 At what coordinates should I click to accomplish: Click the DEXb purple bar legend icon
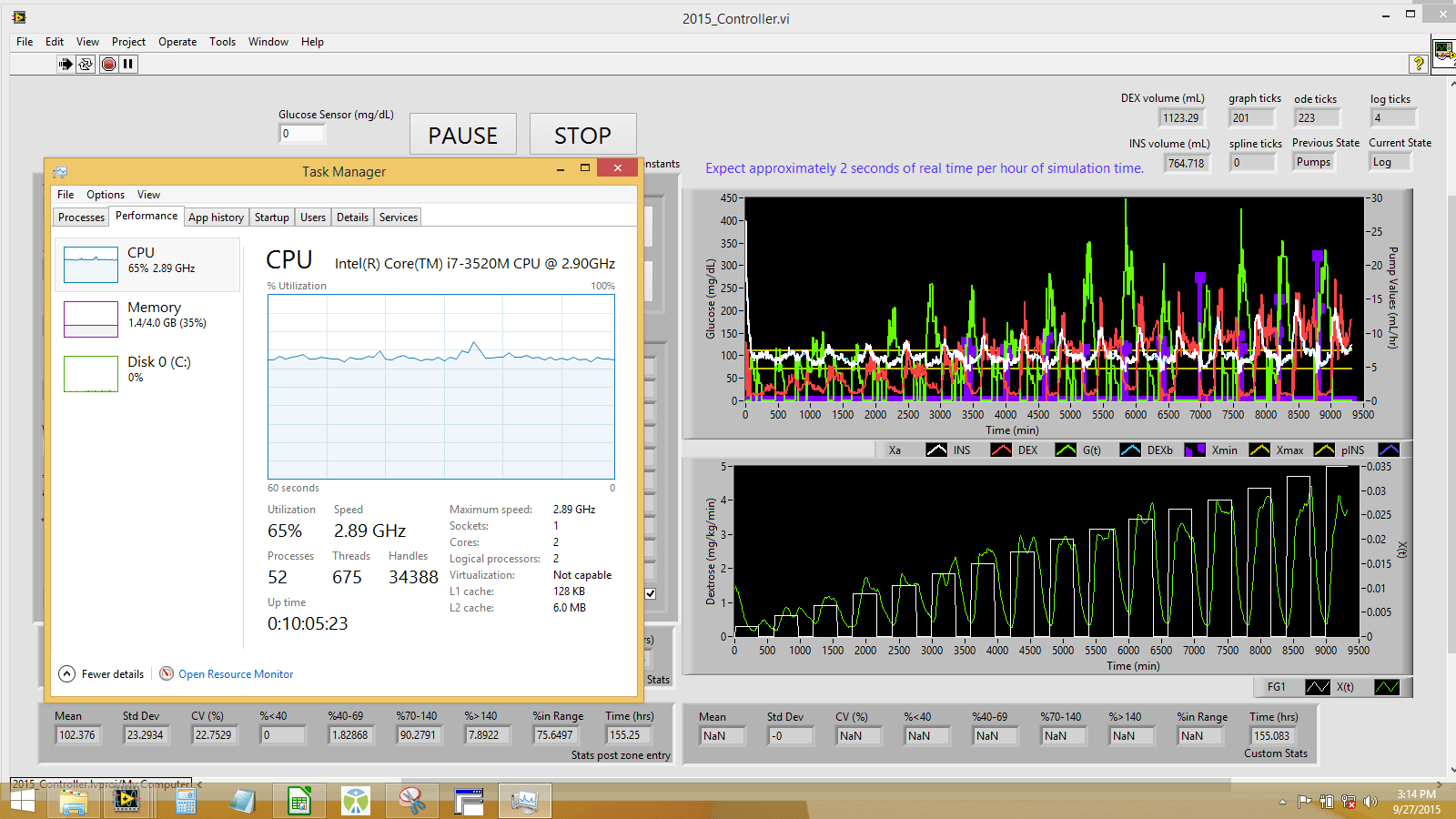click(1195, 450)
